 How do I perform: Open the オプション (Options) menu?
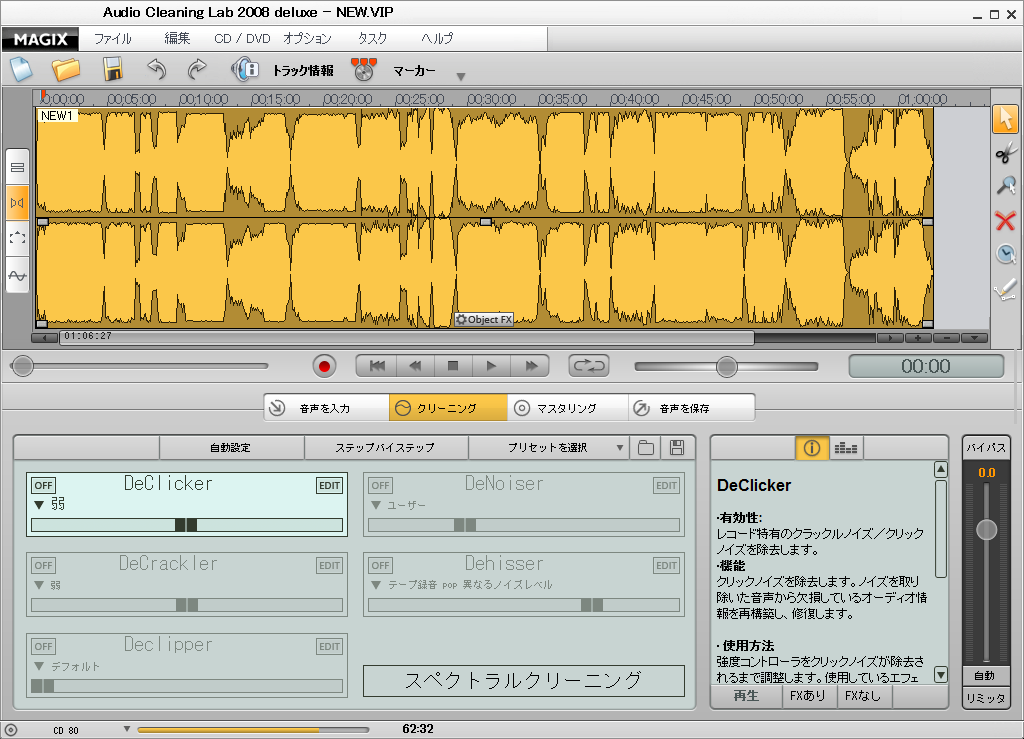click(x=308, y=39)
